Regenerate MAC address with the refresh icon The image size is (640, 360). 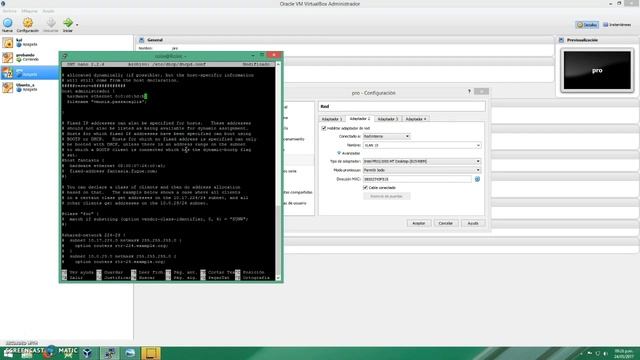tap(477, 179)
